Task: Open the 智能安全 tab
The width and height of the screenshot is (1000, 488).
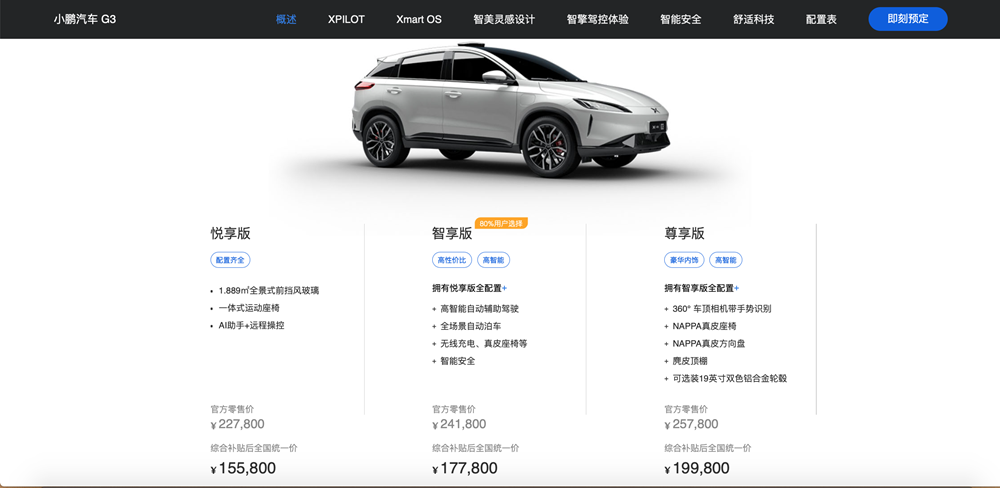Action: [680, 19]
